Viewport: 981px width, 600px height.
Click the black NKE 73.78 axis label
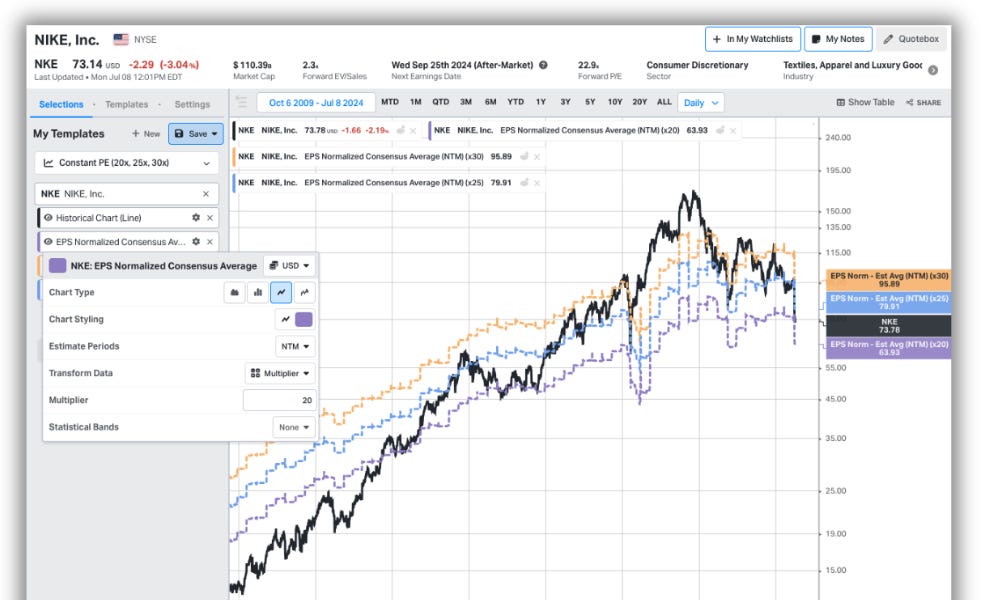pos(888,326)
